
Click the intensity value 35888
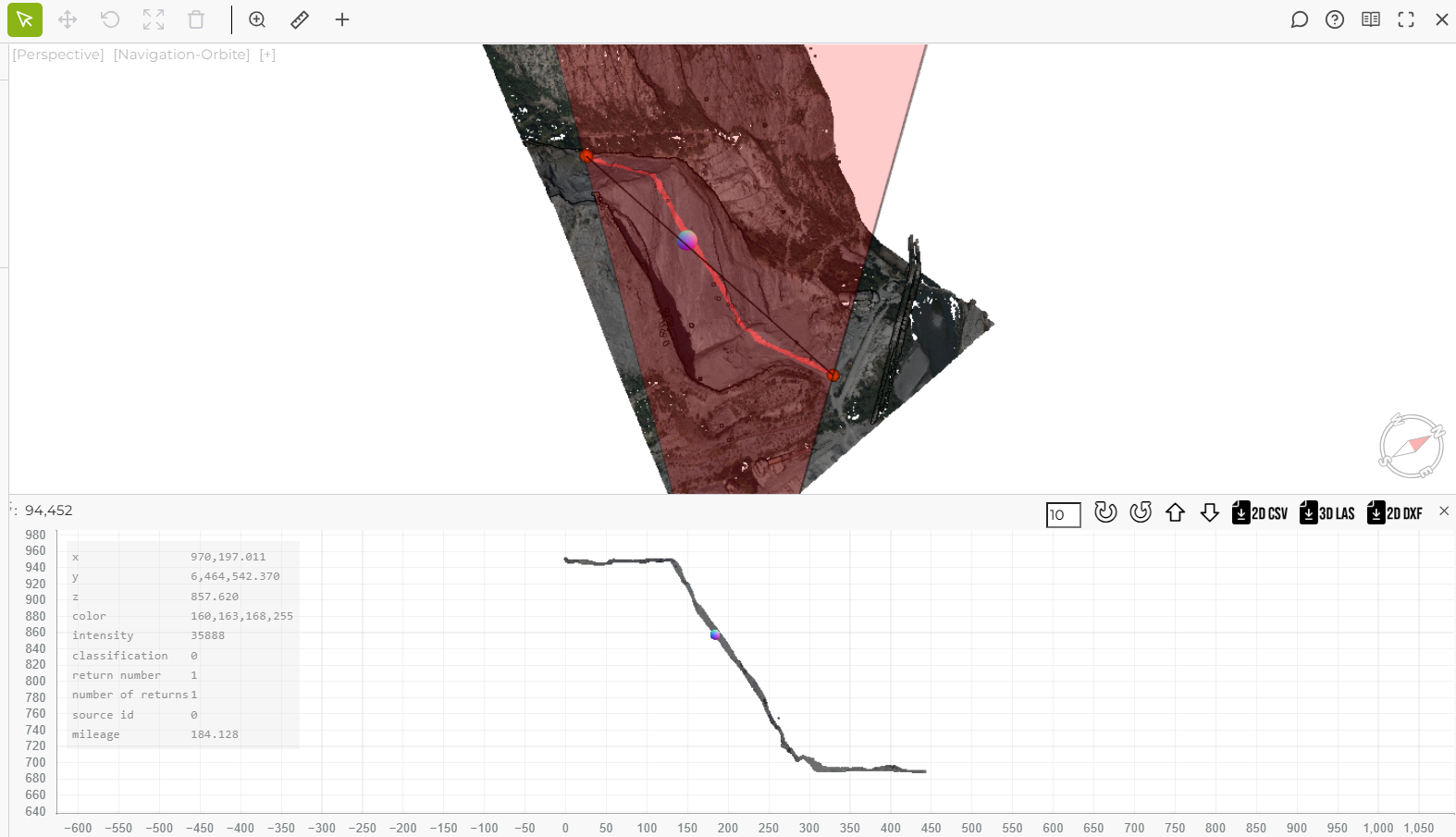(x=208, y=635)
